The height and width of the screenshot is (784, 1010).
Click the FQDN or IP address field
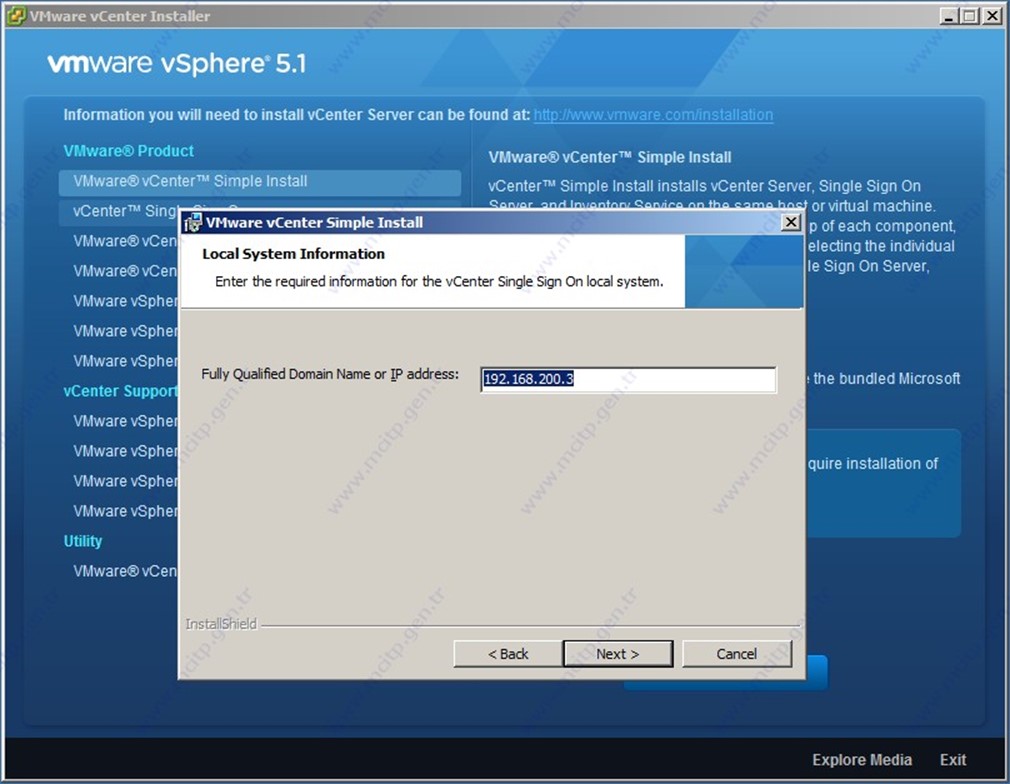coord(628,379)
